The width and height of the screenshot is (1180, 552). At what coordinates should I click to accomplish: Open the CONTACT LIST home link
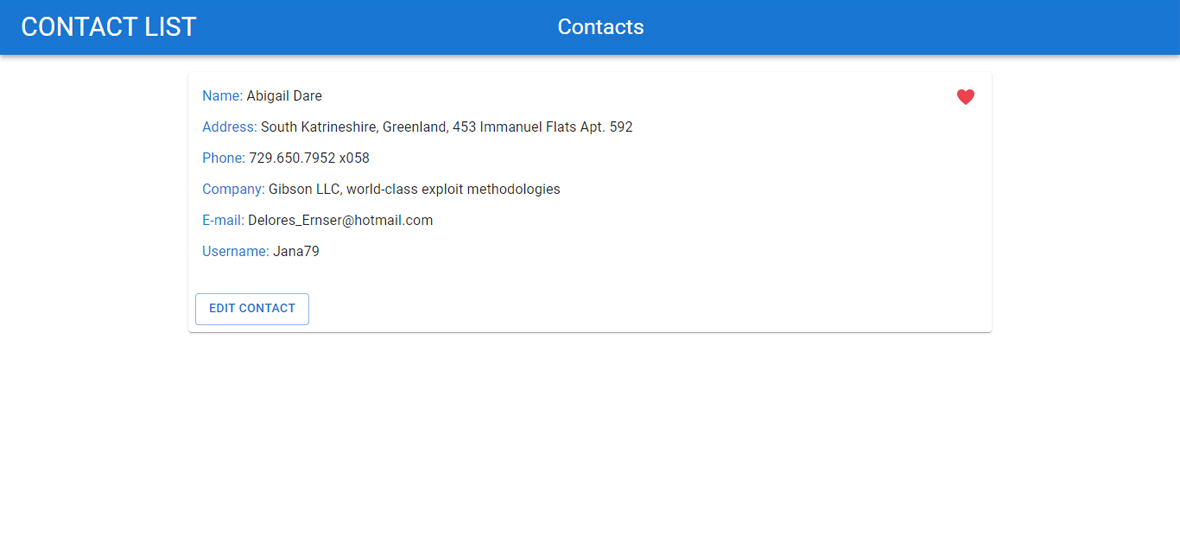[108, 27]
